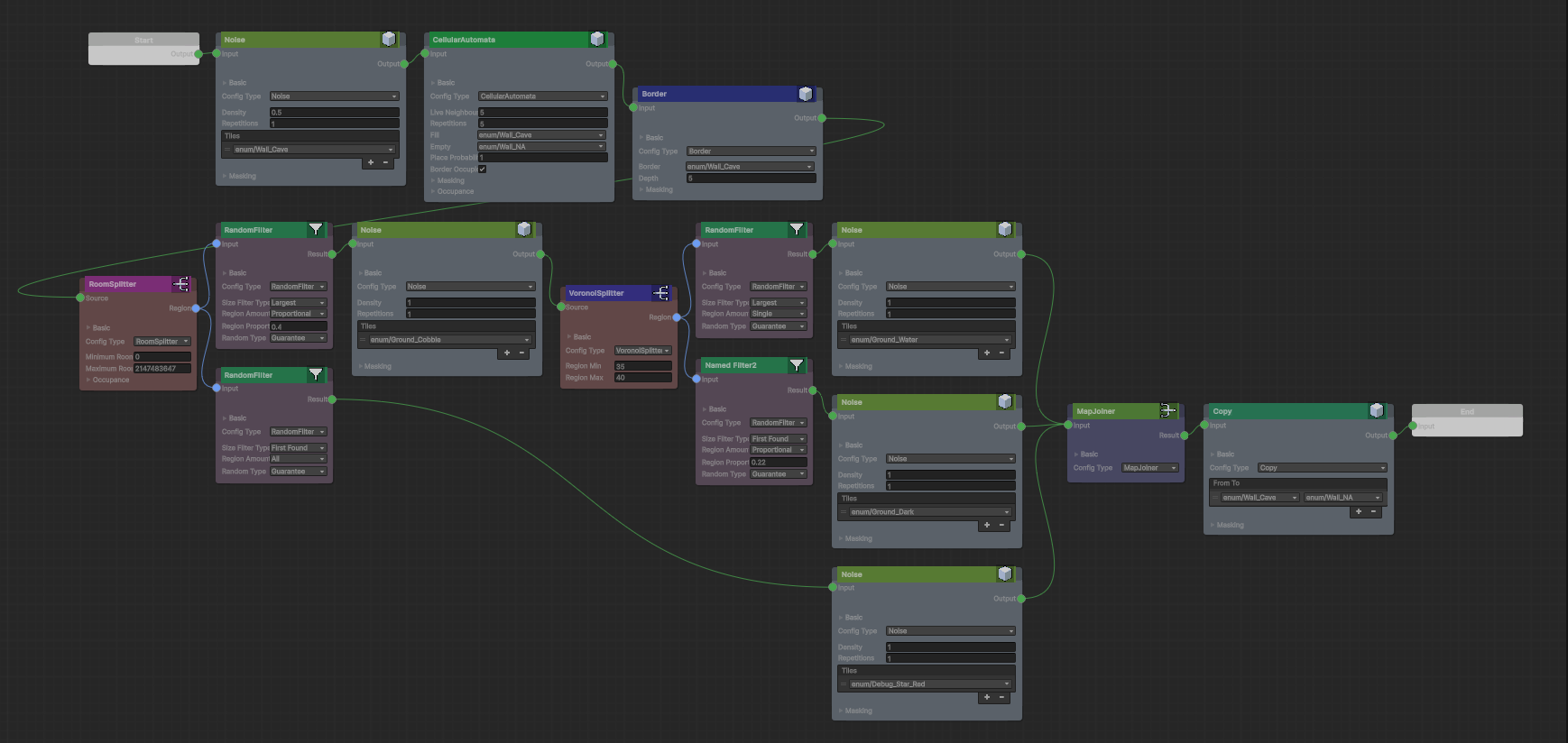Click the splitter icon on RoomSplitter node

(x=181, y=284)
